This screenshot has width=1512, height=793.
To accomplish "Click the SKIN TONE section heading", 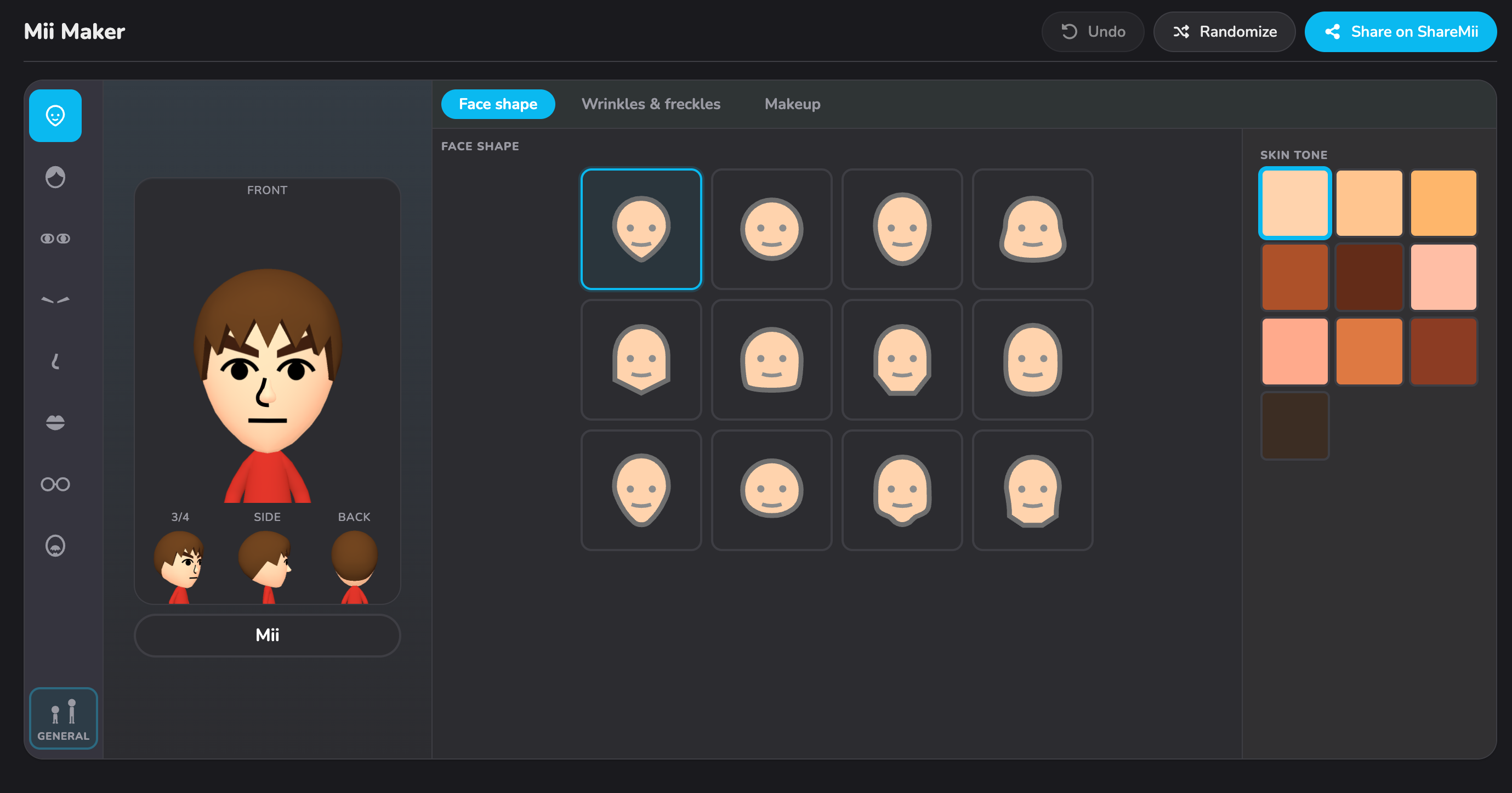I will click(1294, 155).
